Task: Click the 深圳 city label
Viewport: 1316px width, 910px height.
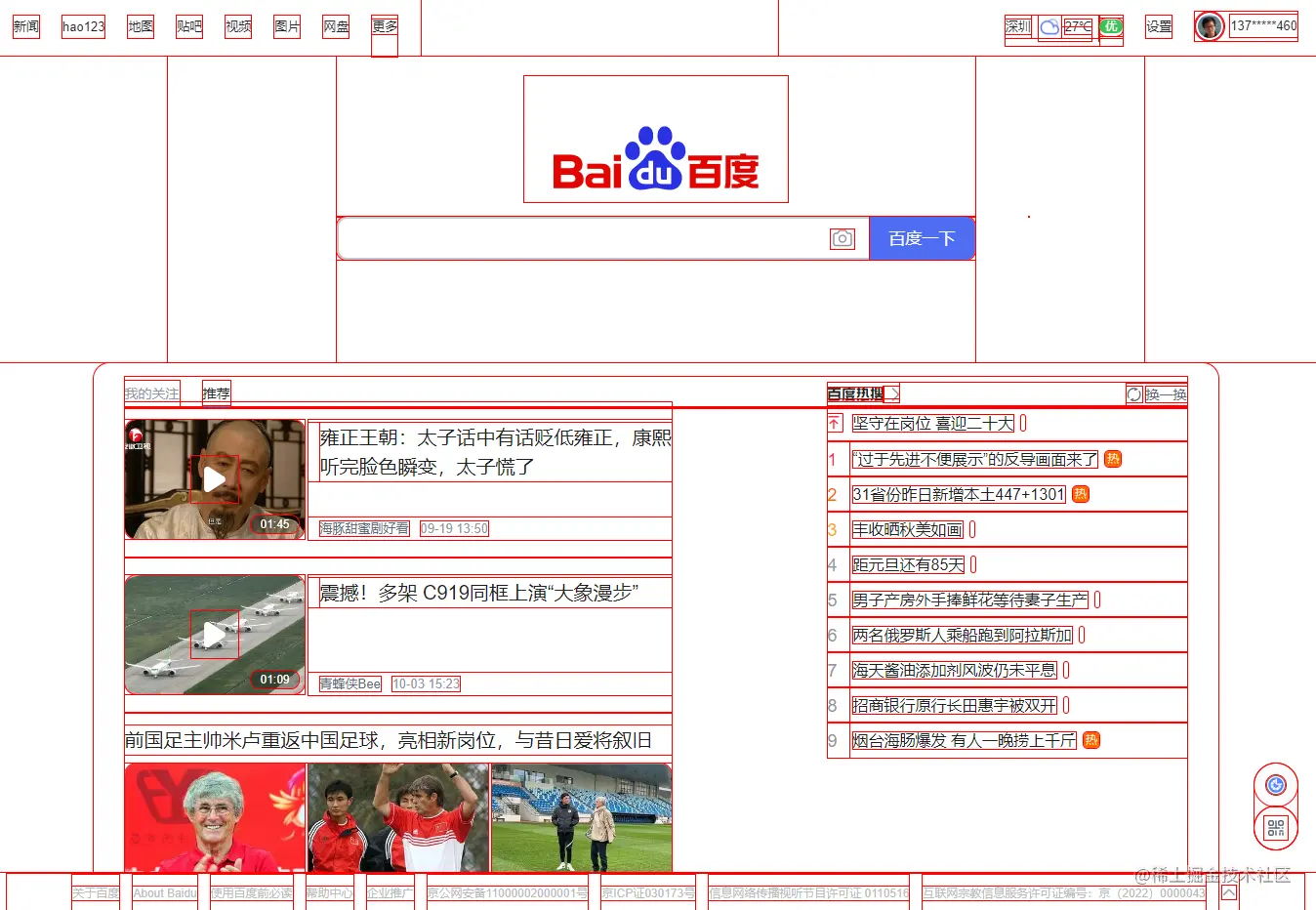Action: [1018, 26]
